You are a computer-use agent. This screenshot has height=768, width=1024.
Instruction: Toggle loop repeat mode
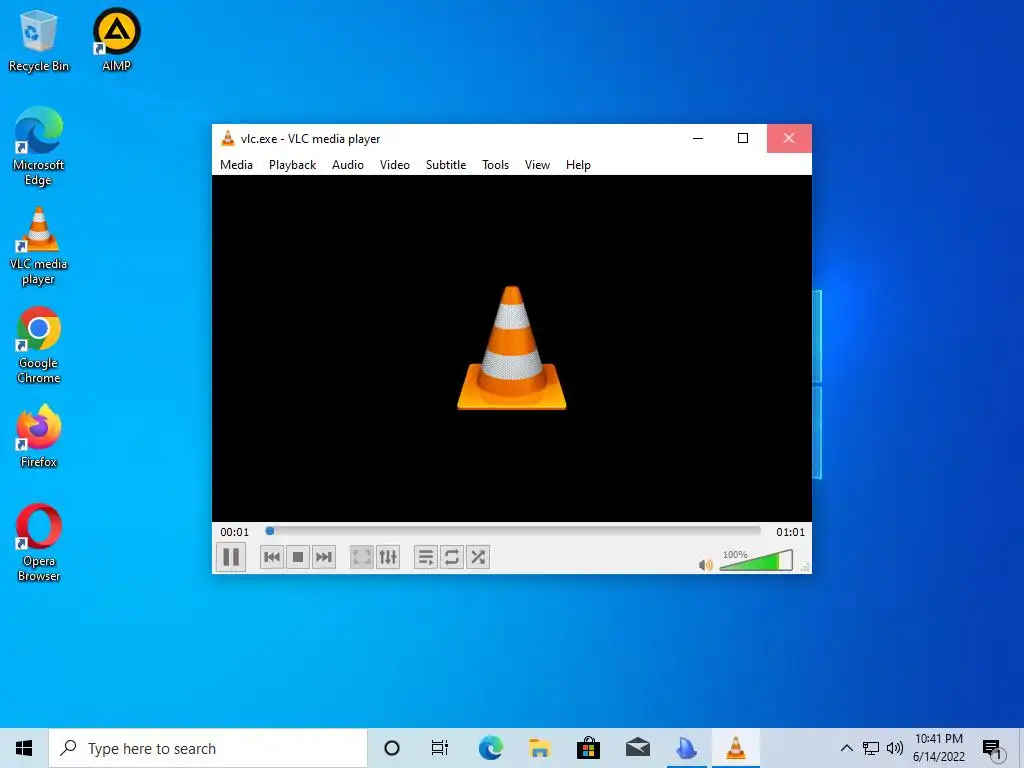pyautogui.click(x=452, y=557)
